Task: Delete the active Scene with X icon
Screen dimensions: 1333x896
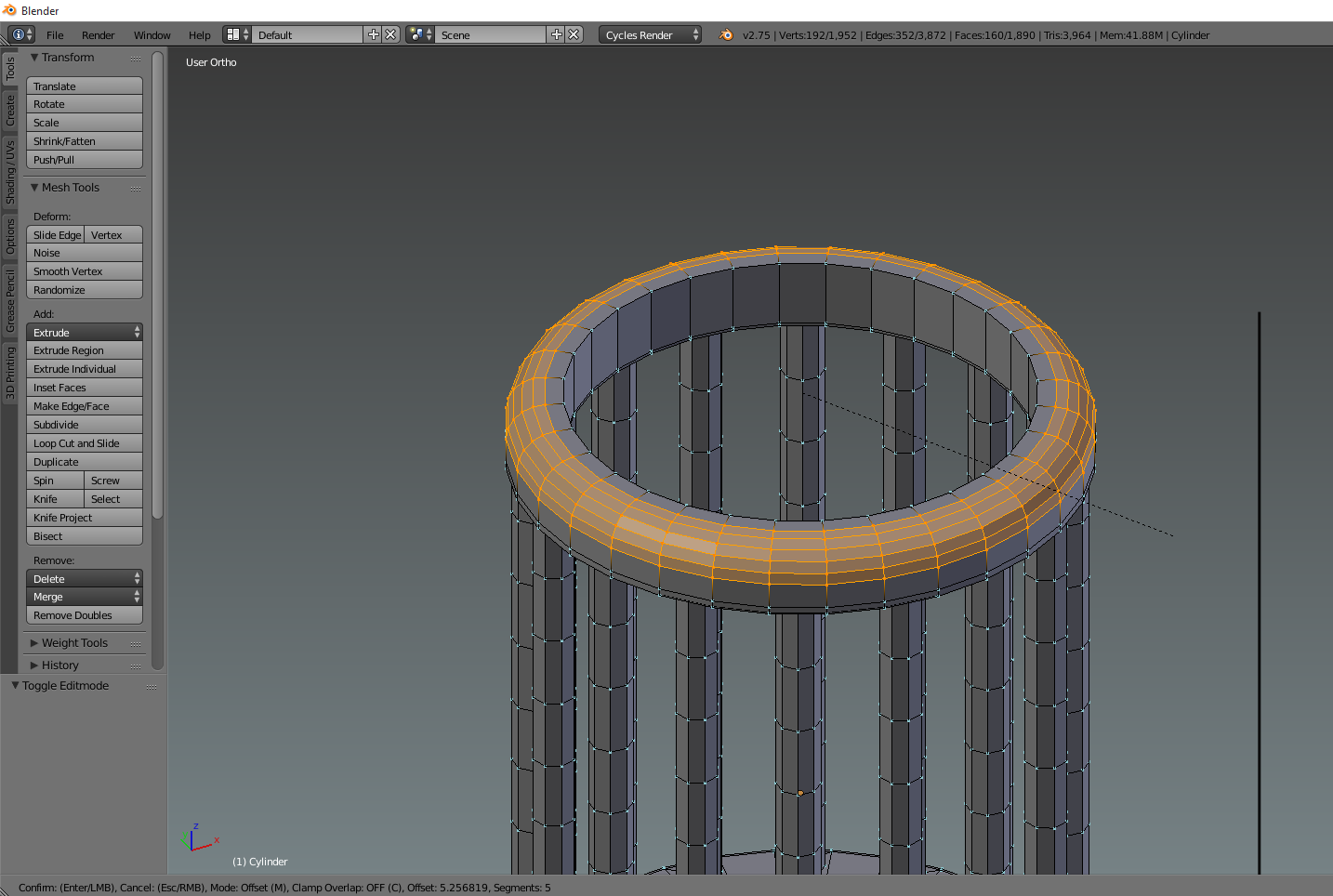Action: pyautogui.click(x=574, y=34)
